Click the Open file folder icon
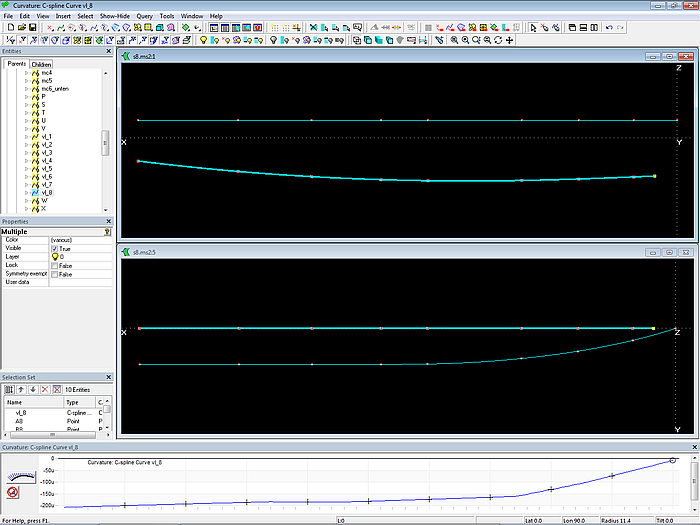Image resolution: width=700 pixels, height=525 pixels. pyautogui.click(x=20, y=28)
